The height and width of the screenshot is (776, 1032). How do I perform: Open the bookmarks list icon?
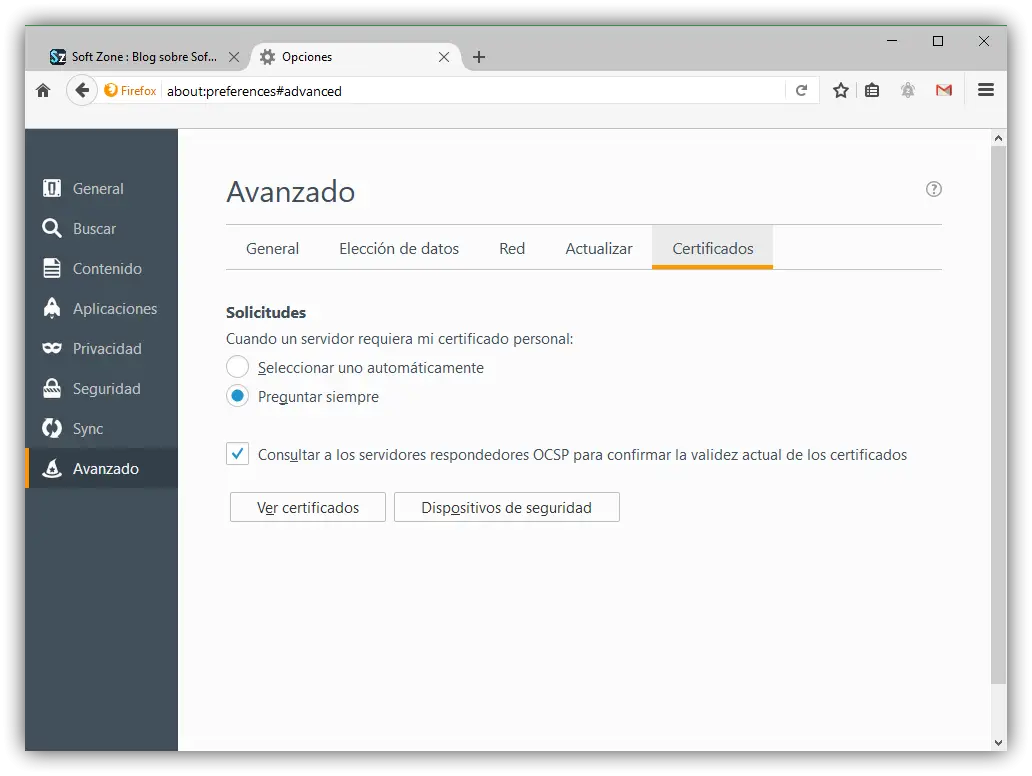[x=872, y=91]
